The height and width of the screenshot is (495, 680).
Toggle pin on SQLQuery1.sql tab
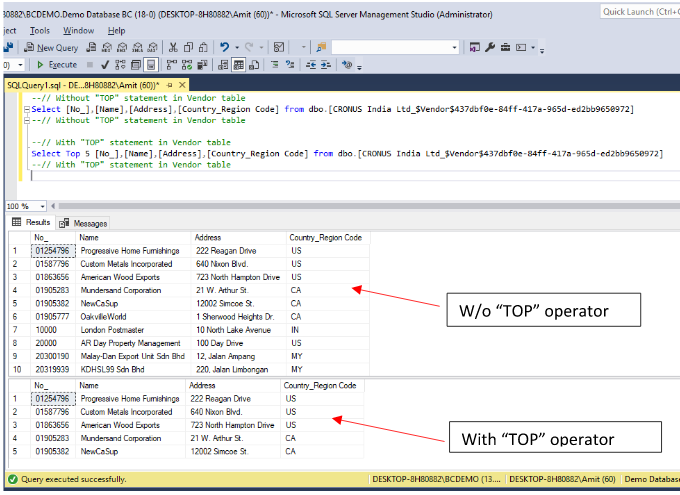click(170, 85)
